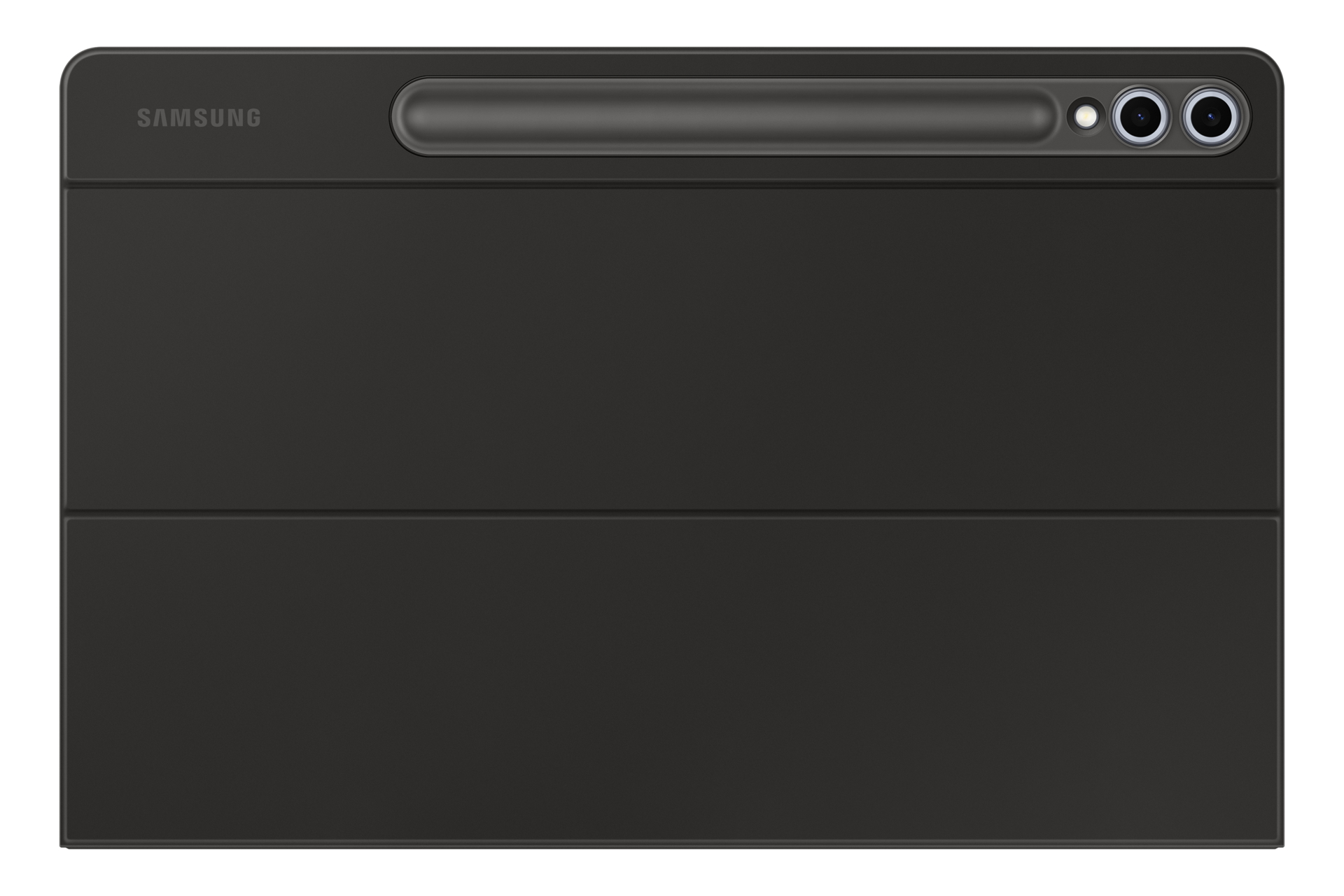
Task: Click the S Pen holder bump
Action: point(725,117)
